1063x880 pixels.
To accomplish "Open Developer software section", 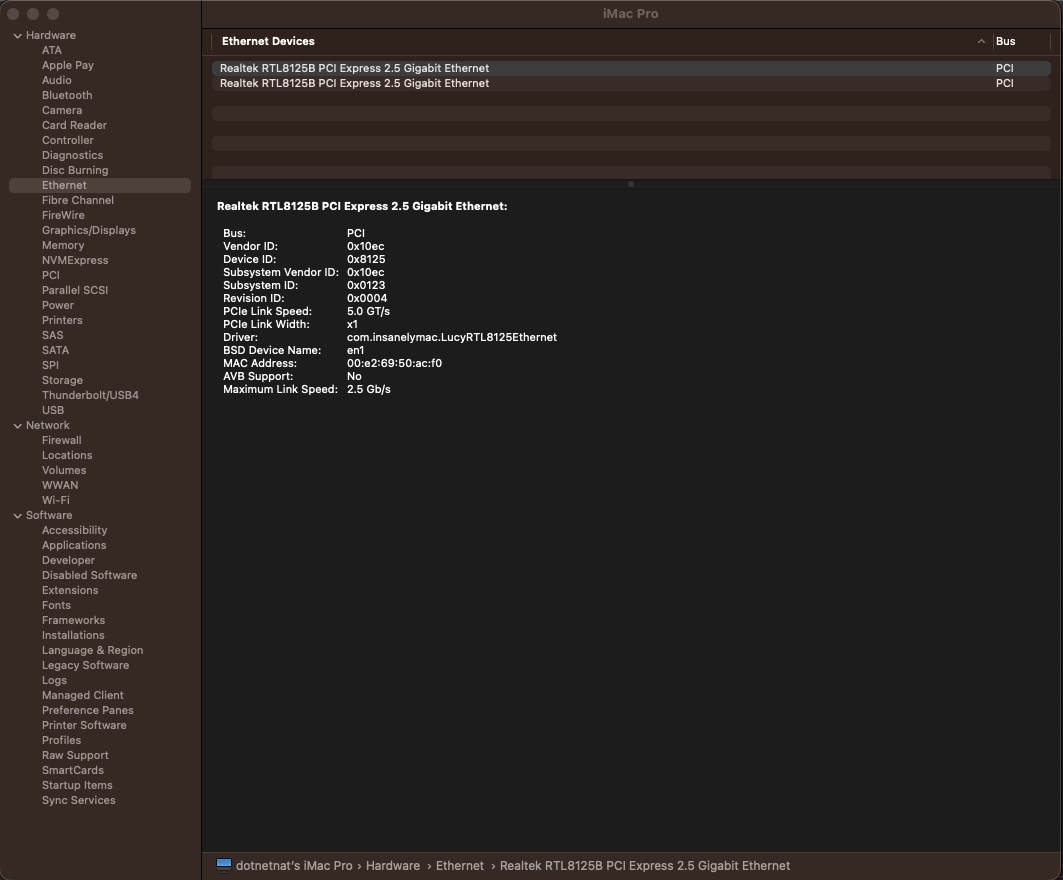I will 68,561.
